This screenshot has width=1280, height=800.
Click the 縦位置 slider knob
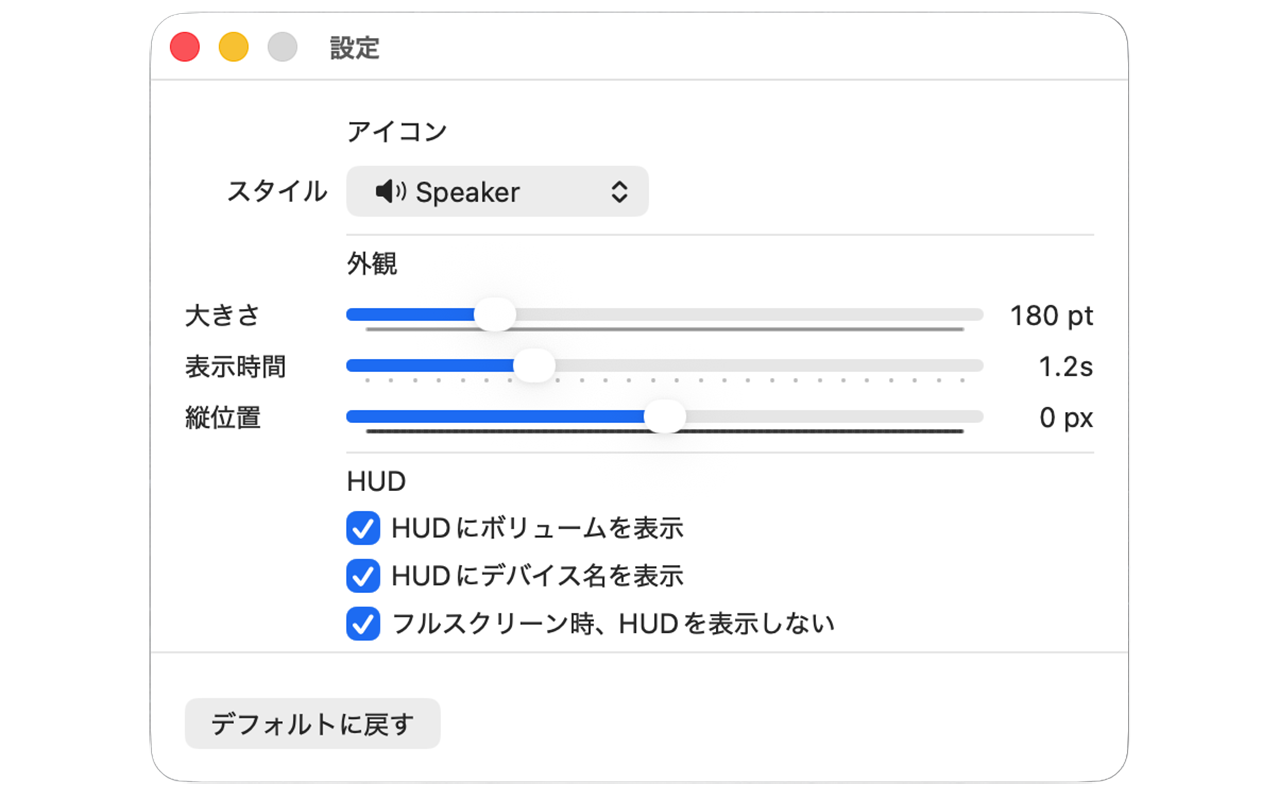665,416
